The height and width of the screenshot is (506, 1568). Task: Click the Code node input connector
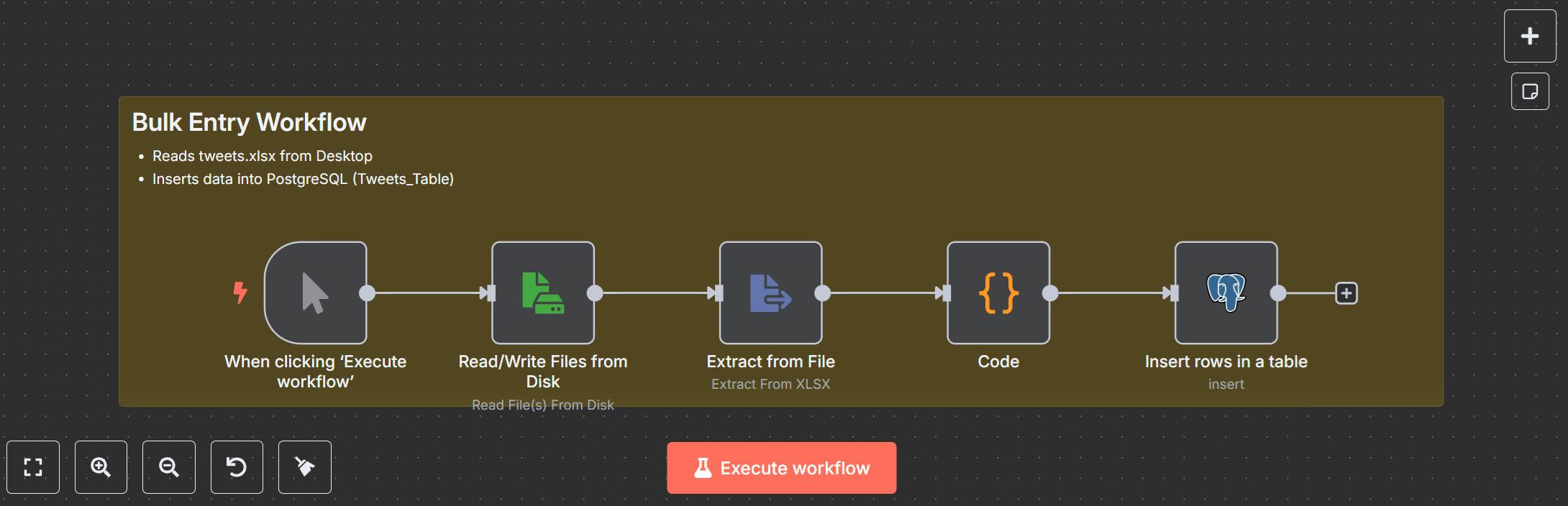947,293
